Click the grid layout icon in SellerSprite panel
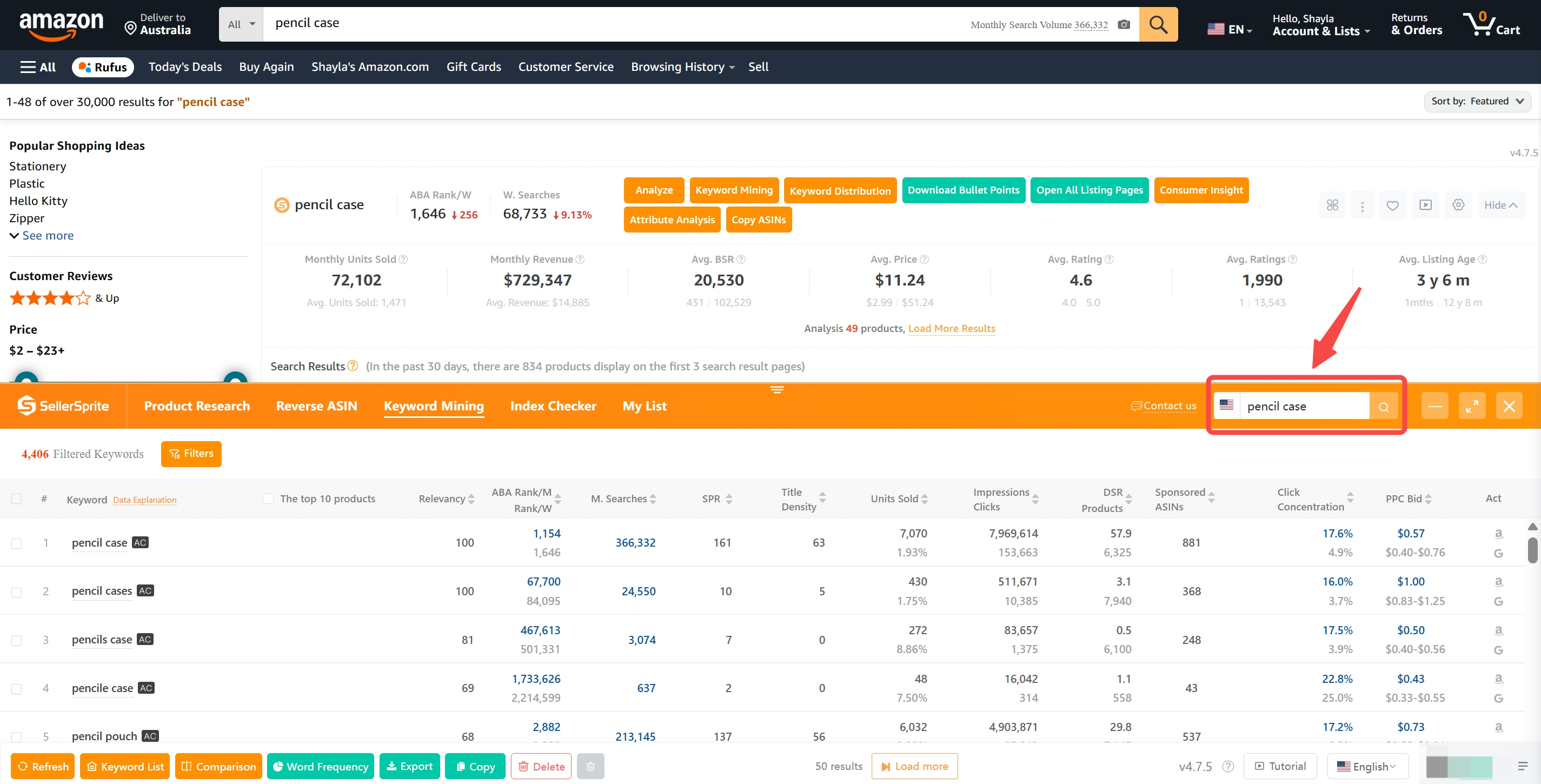The image size is (1541, 784). pos(1332,205)
